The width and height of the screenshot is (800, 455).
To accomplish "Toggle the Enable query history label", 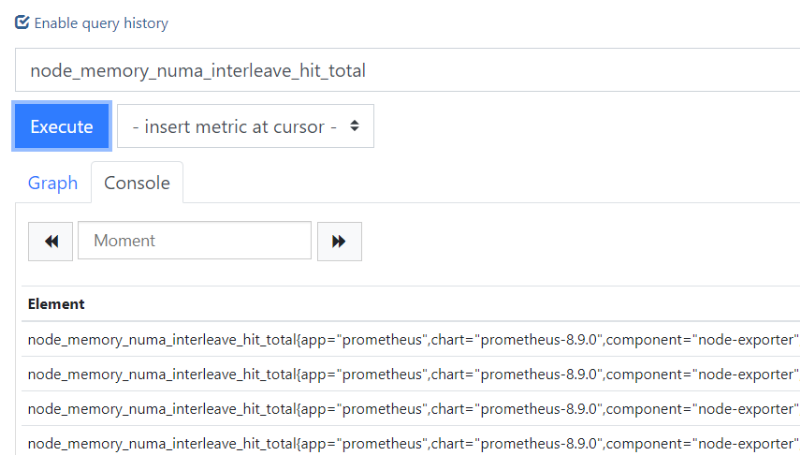I will 101,23.
